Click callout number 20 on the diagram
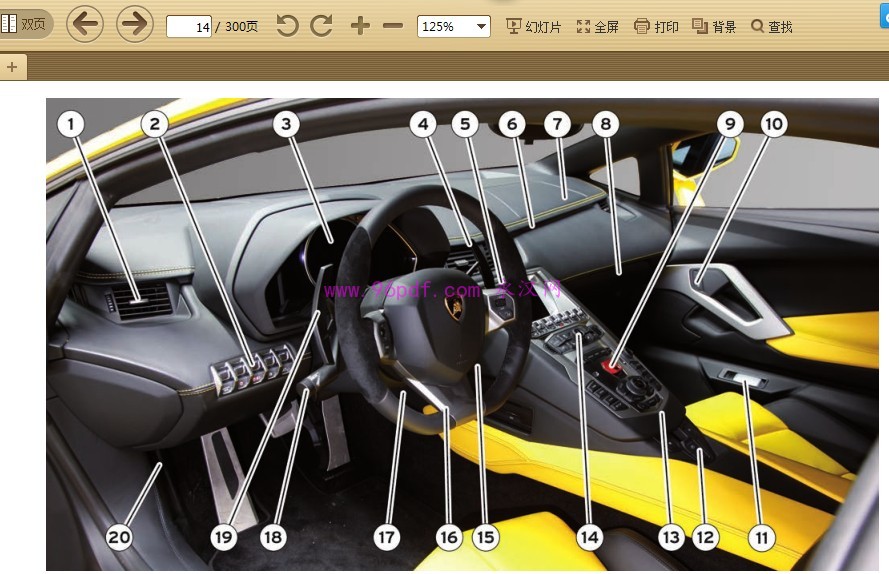The width and height of the screenshot is (889, 574). (x=119, y=536)
